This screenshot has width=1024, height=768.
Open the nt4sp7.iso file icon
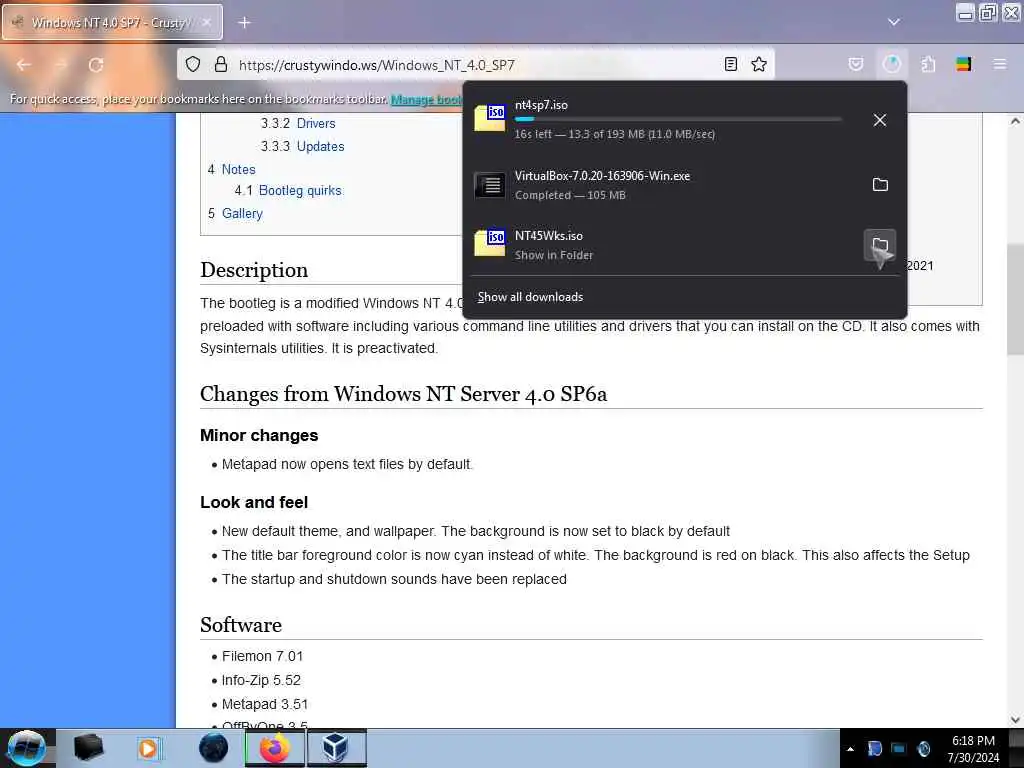pos(489,118)
